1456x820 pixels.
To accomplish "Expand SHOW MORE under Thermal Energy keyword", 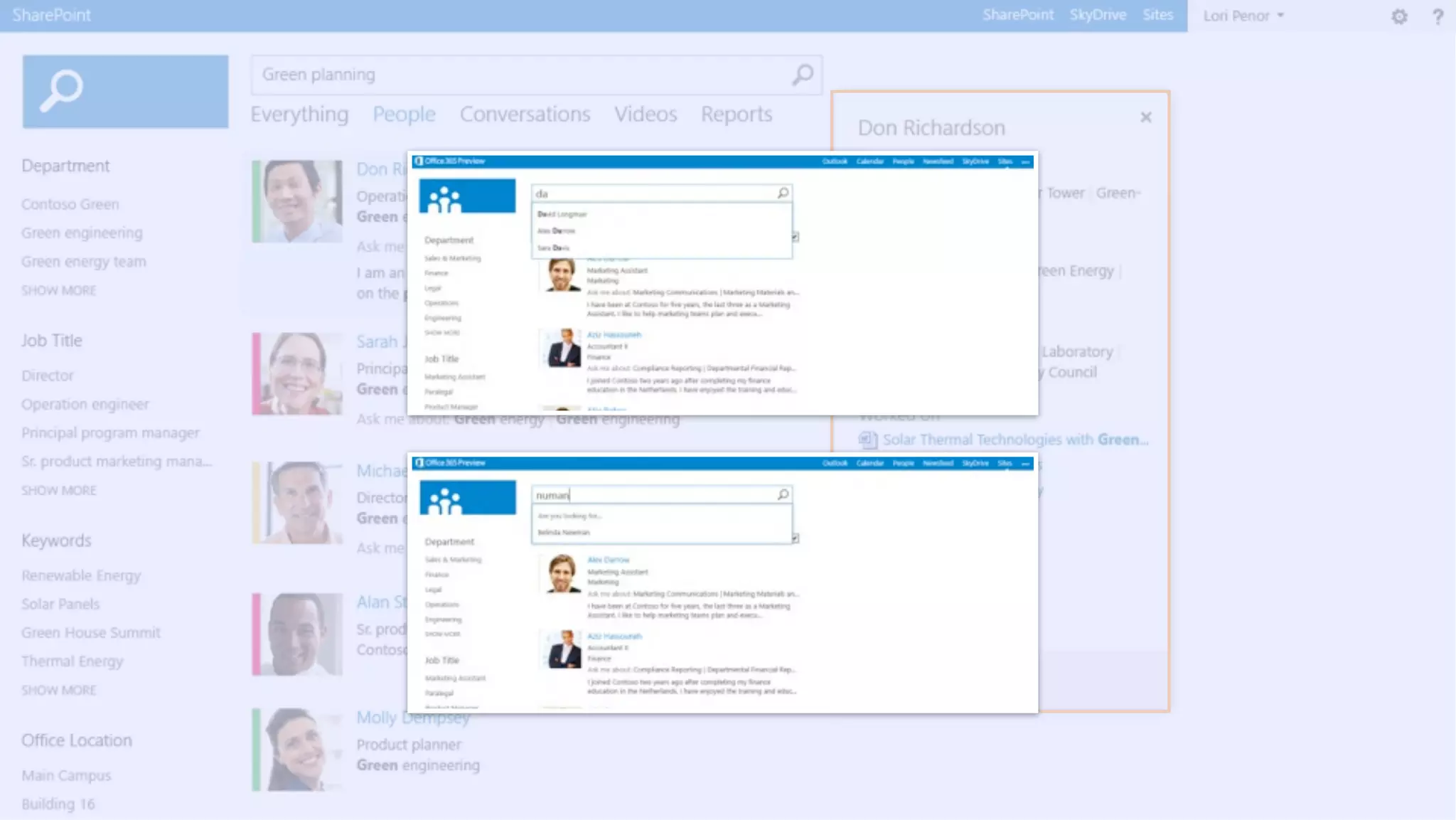I will coord(59,690).
